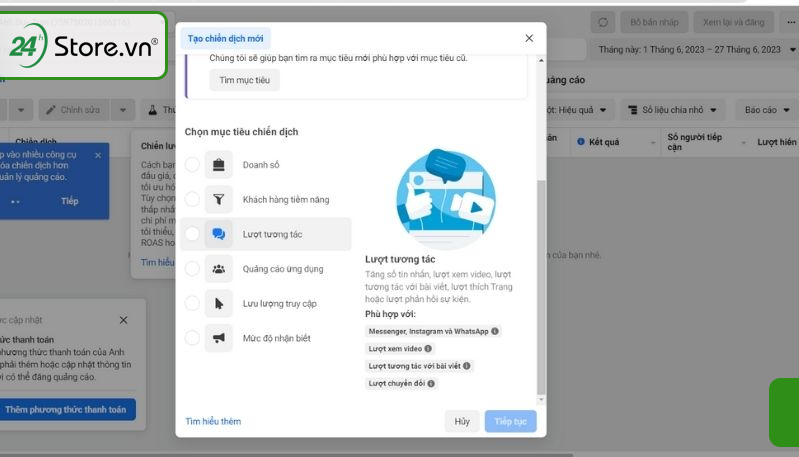The height and width of the screenshot is (457, 799).
Task: Click the Kết quả info icon
Action: [x=581, y=142]
